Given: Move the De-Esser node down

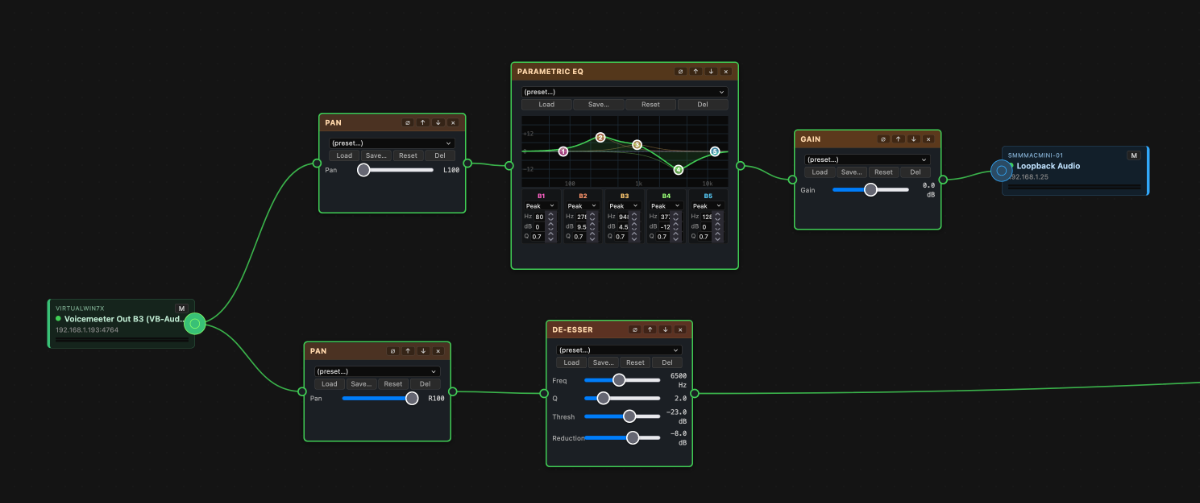Looking at the screenshot, I should (x=665, y=329).
